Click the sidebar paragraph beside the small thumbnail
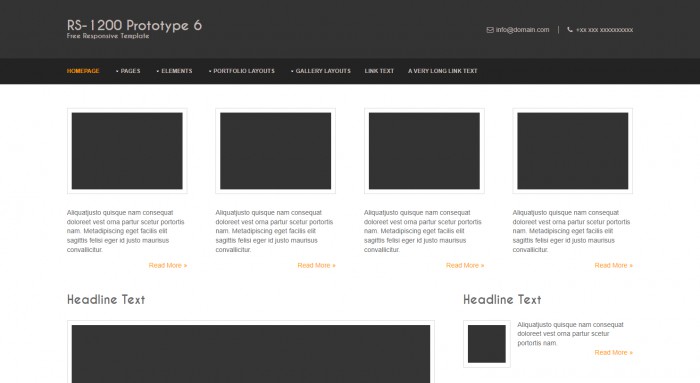The image size is (700, 383). pyautogui.click(x=570, y=334)
